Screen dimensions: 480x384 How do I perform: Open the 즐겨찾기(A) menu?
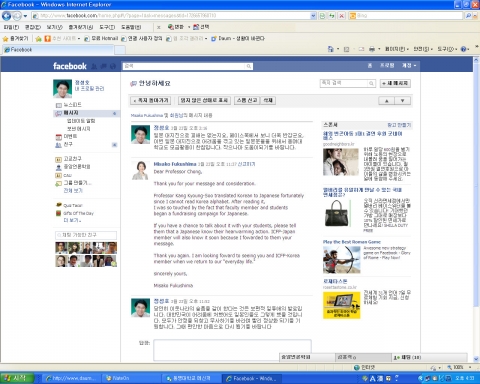point(81,27)
